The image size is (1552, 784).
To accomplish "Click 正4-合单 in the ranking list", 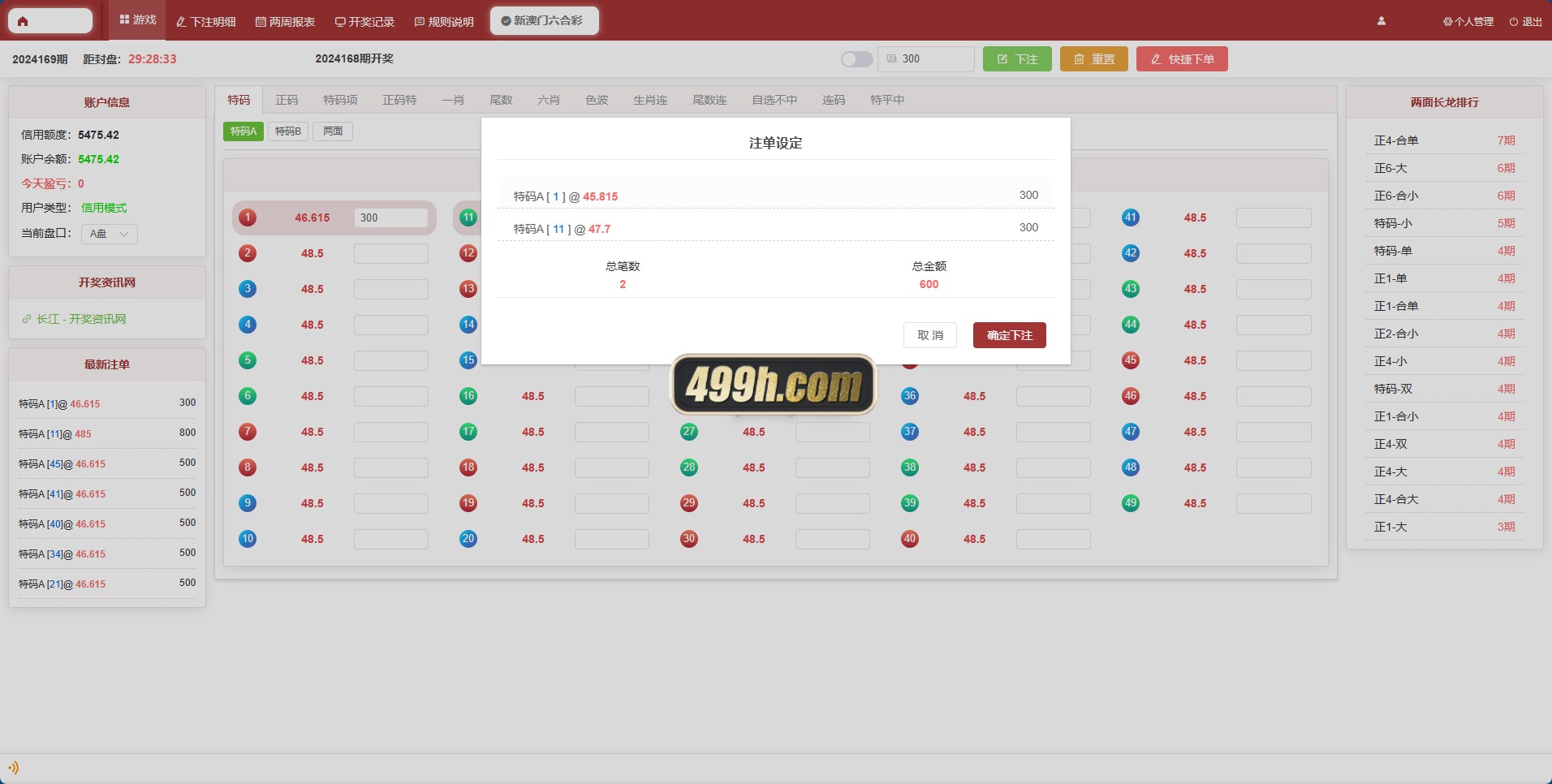I will pos(1445,140).
